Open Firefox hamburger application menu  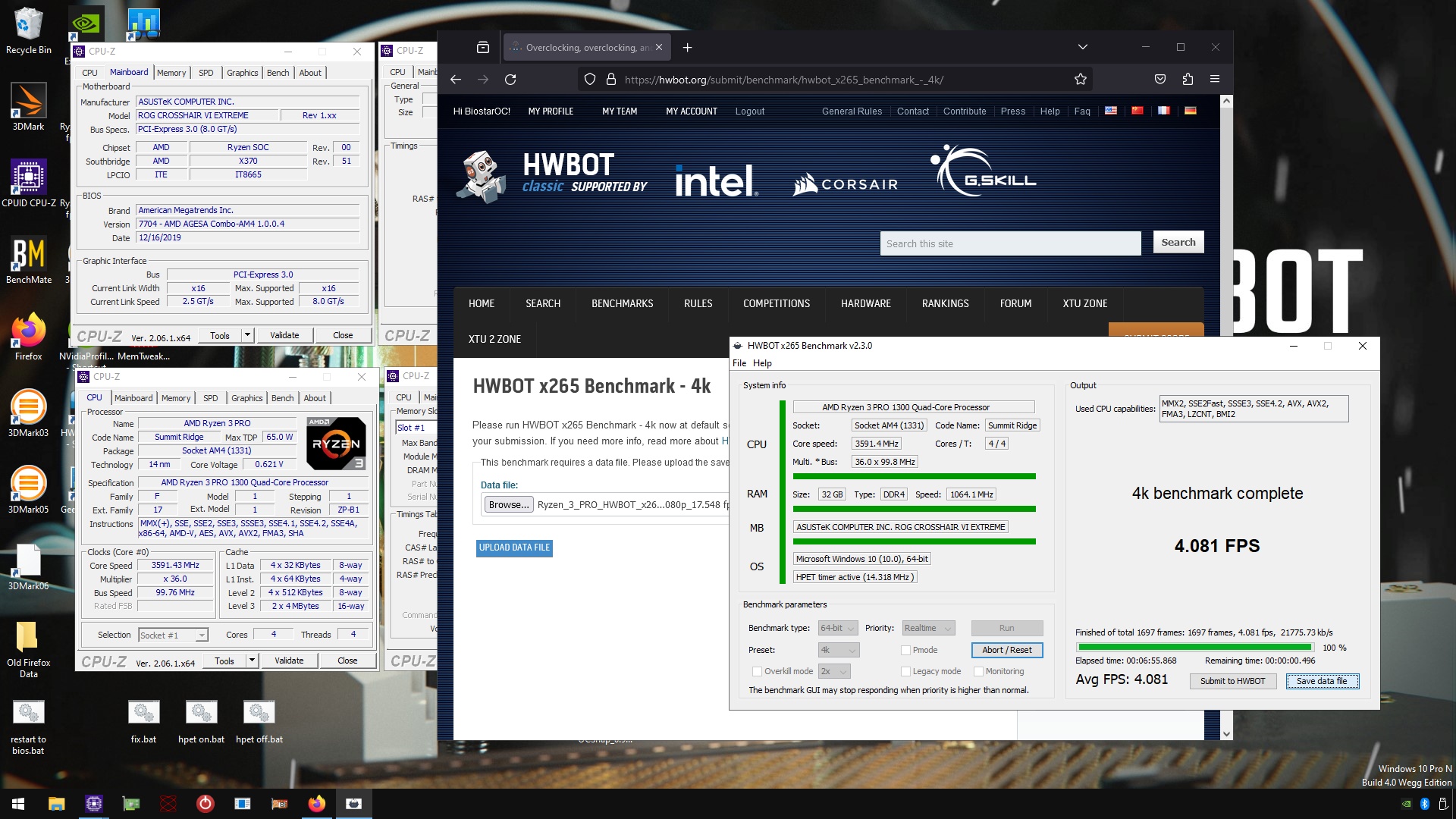pos(1215,79)
